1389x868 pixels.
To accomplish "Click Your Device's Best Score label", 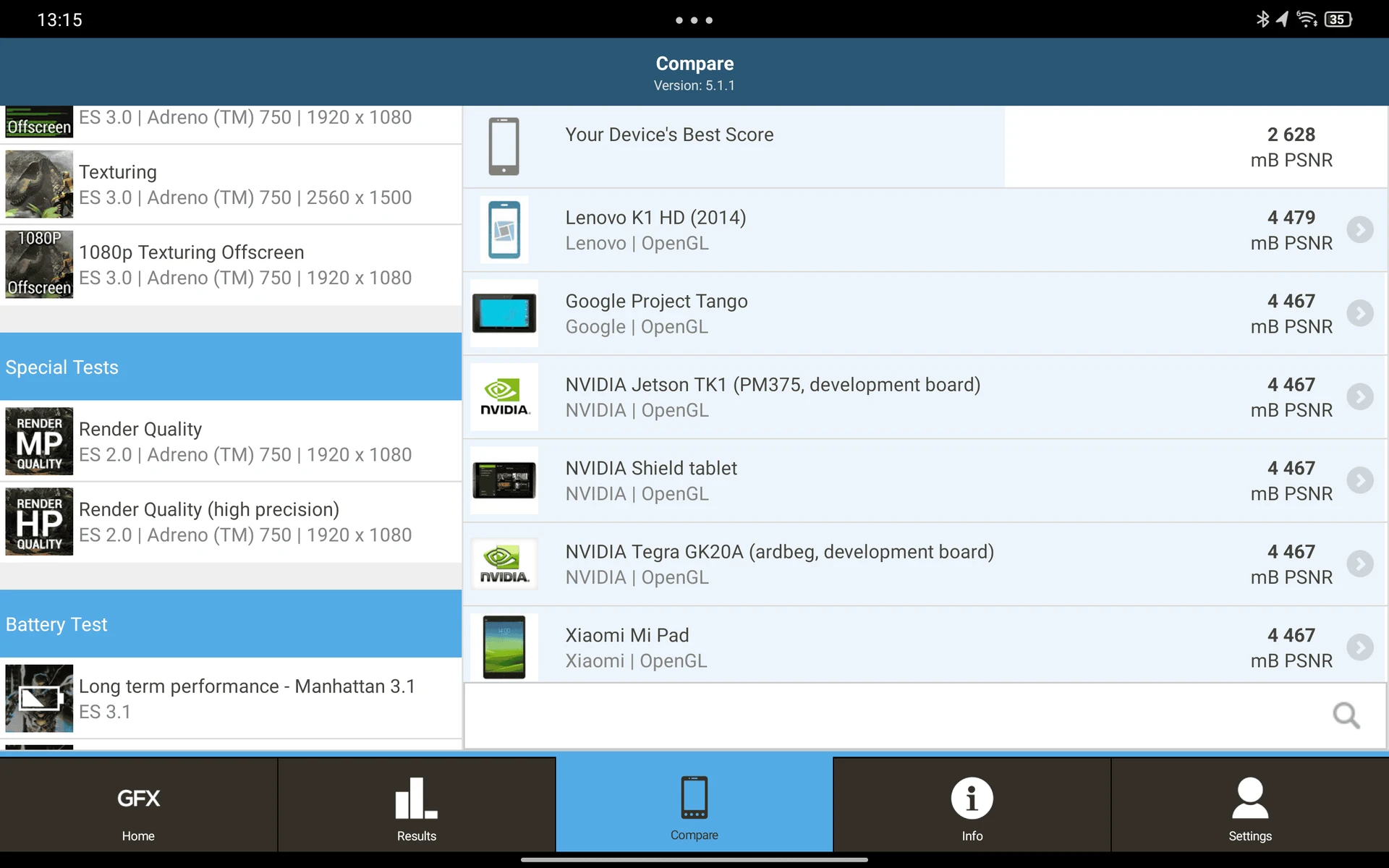I will (x=669, y=135).
